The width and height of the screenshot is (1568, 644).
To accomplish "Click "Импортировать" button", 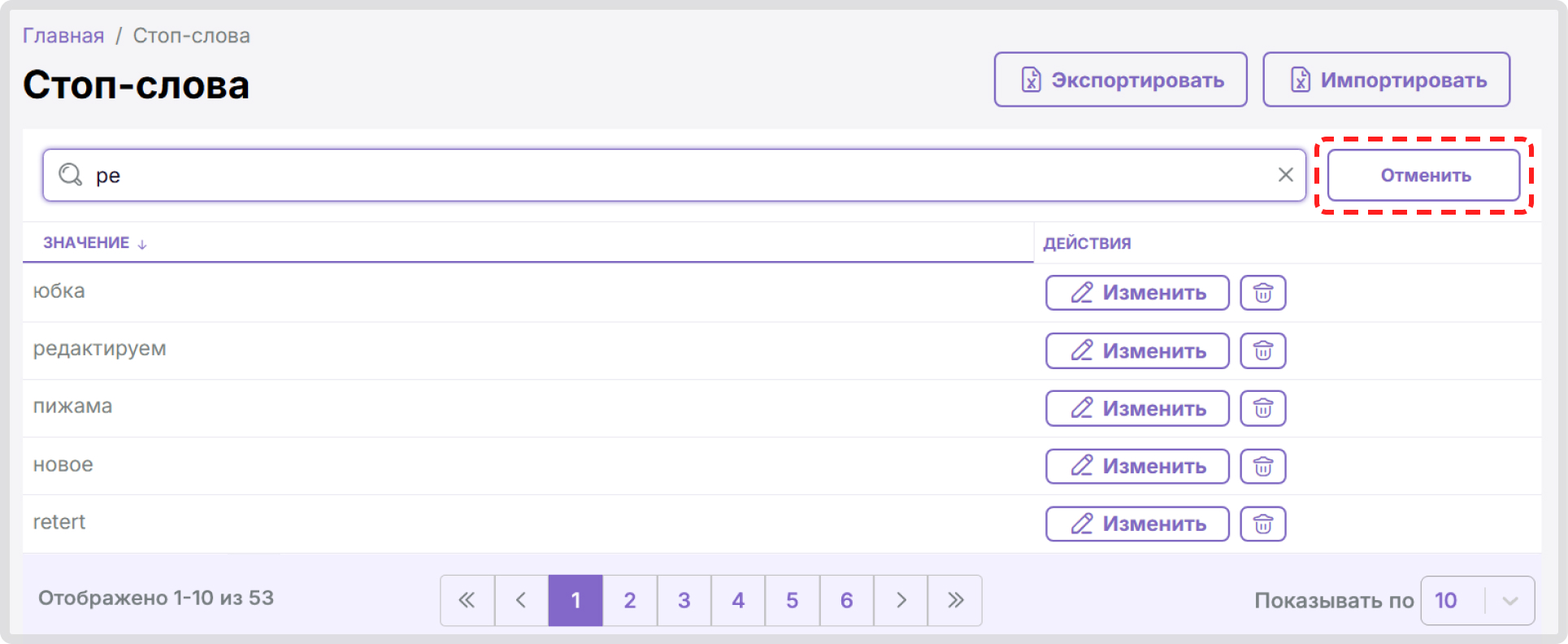I will 1386,80.
